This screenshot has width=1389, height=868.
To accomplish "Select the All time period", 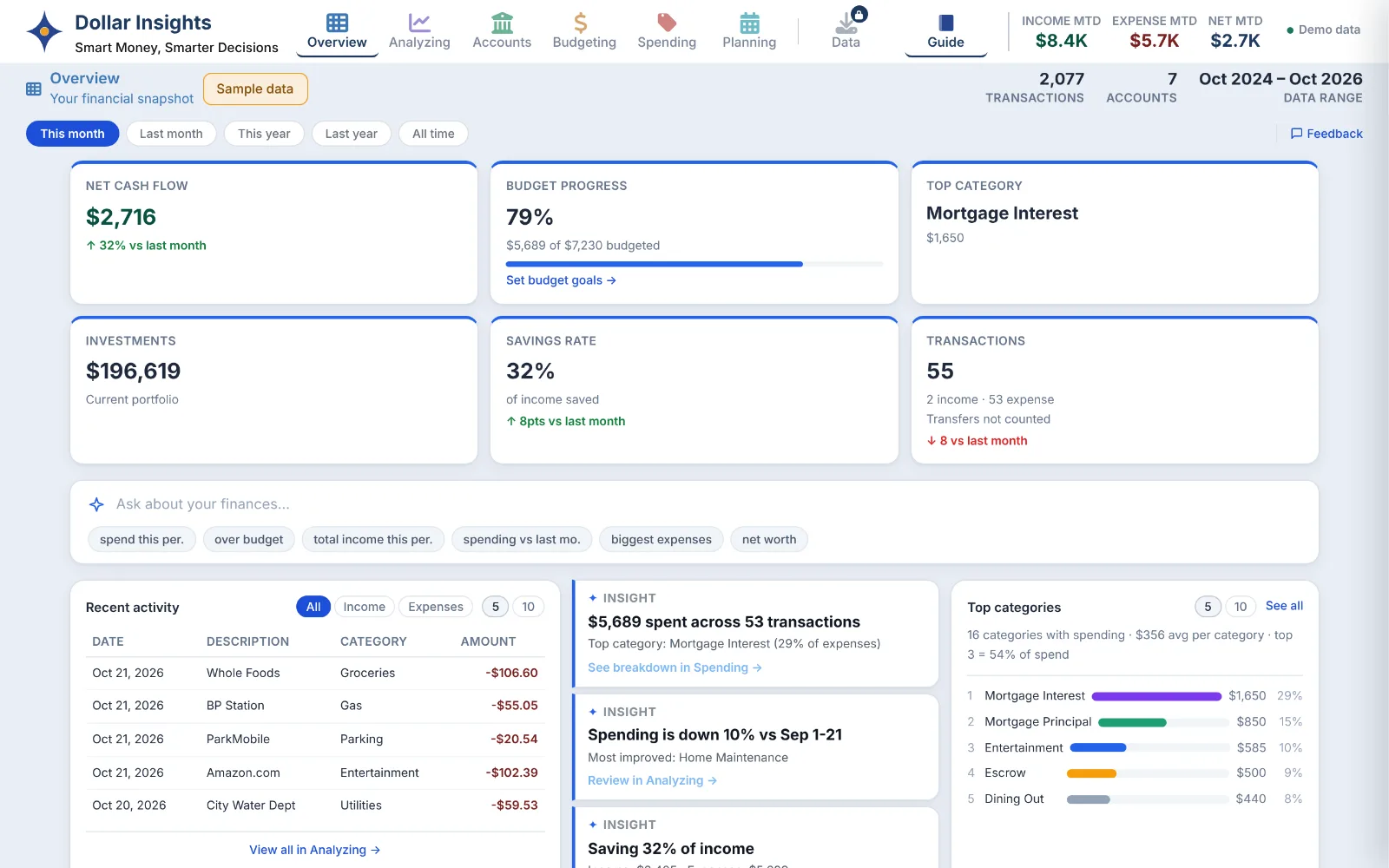I will pos(433,134).
